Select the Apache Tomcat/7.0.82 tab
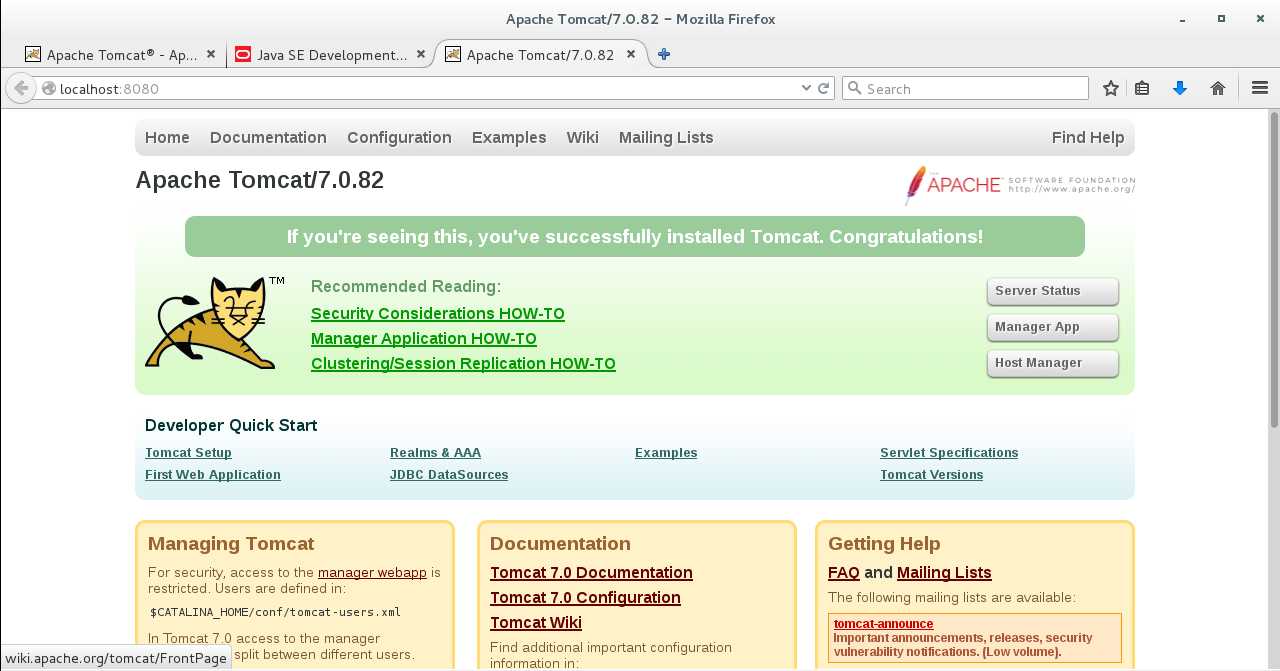The height and width of the screenshot is (671, 1280). pyautogui.click(x=540, y=55)
